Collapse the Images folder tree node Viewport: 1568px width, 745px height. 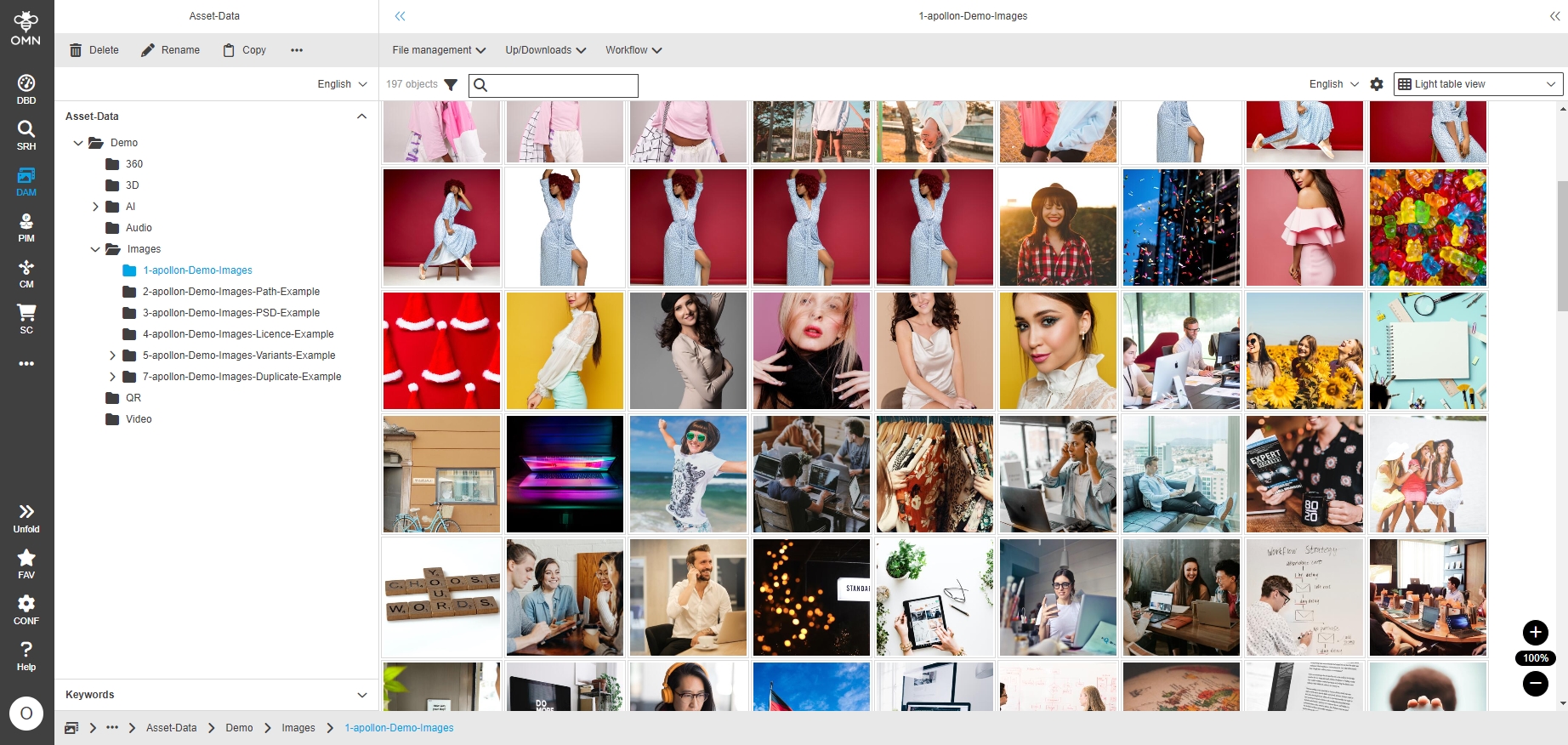click(x=95, y=249)
